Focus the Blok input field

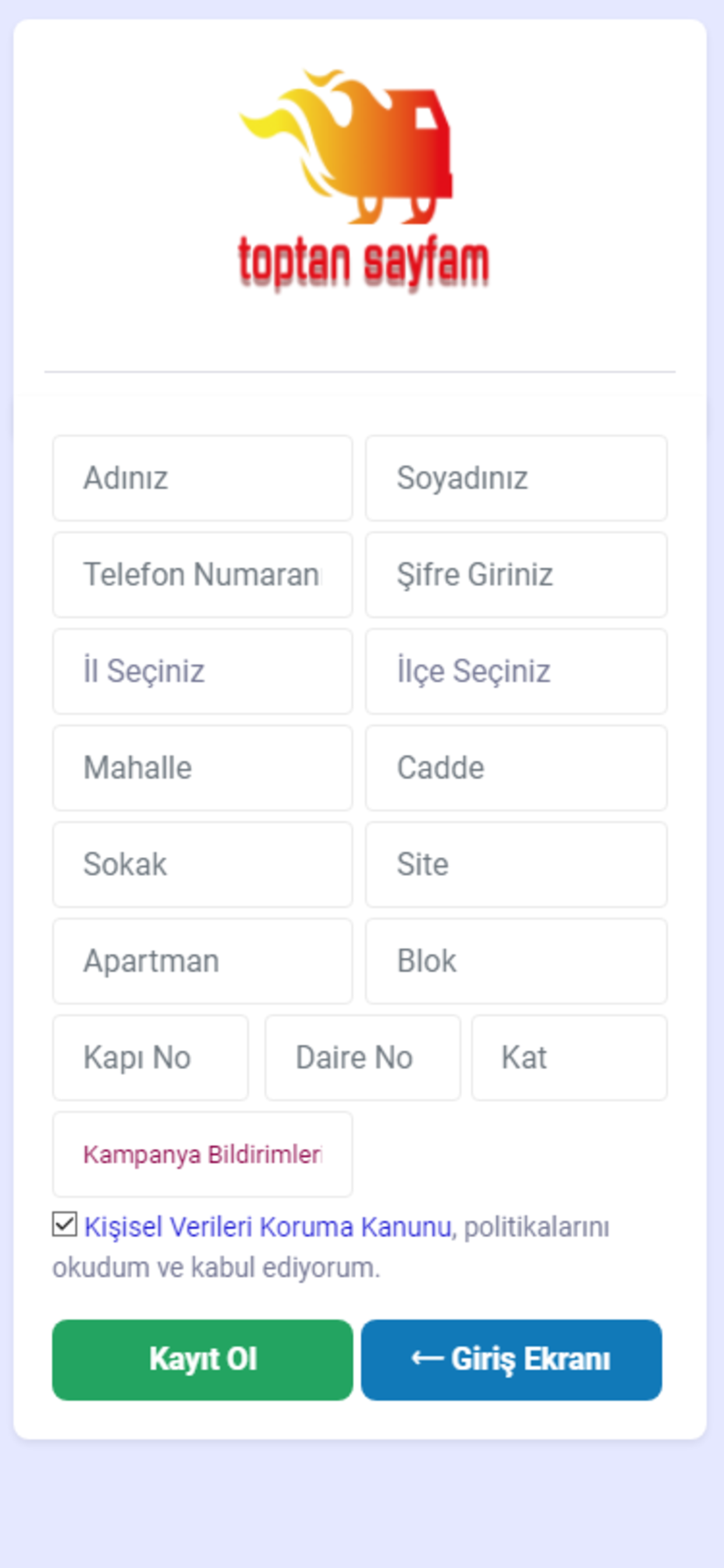[516, 961]
